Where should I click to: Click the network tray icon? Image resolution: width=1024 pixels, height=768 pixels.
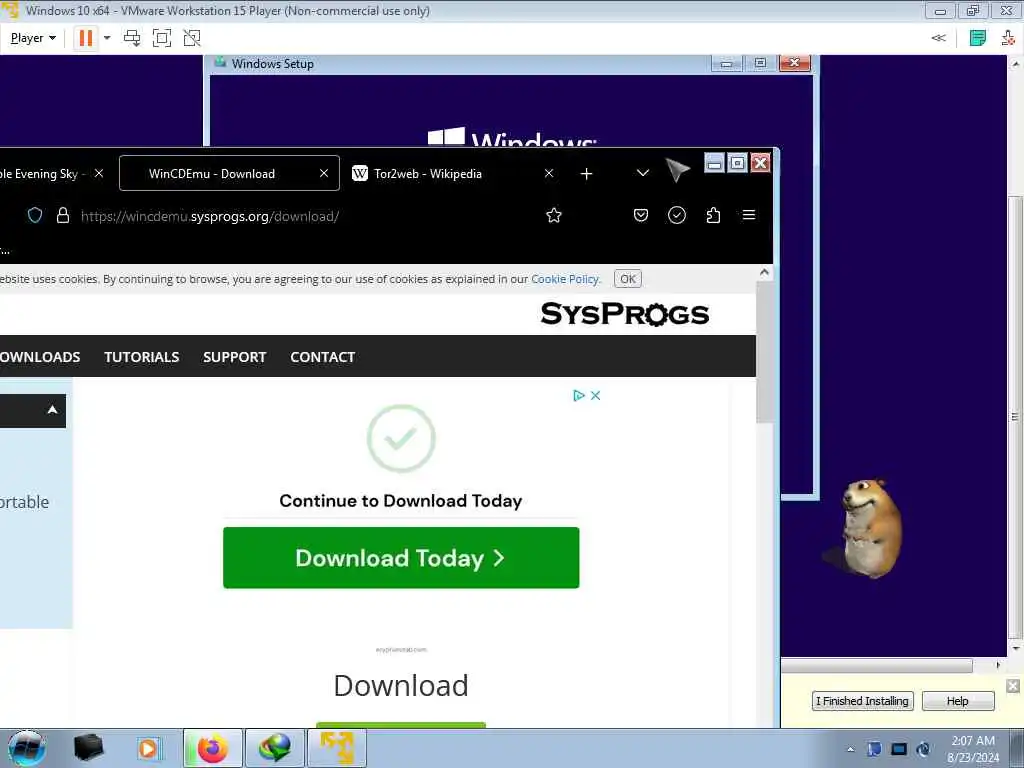(x=899, y=749)
